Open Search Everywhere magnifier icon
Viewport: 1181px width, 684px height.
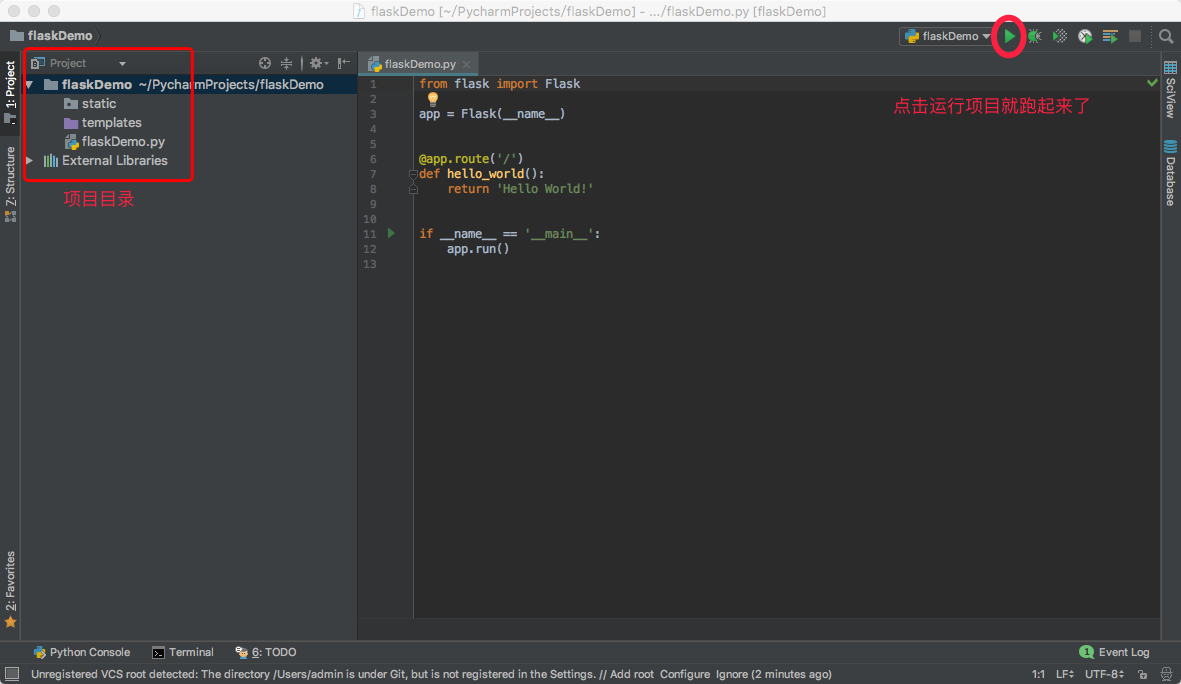pyautogui.click(x=1166, y=36)
